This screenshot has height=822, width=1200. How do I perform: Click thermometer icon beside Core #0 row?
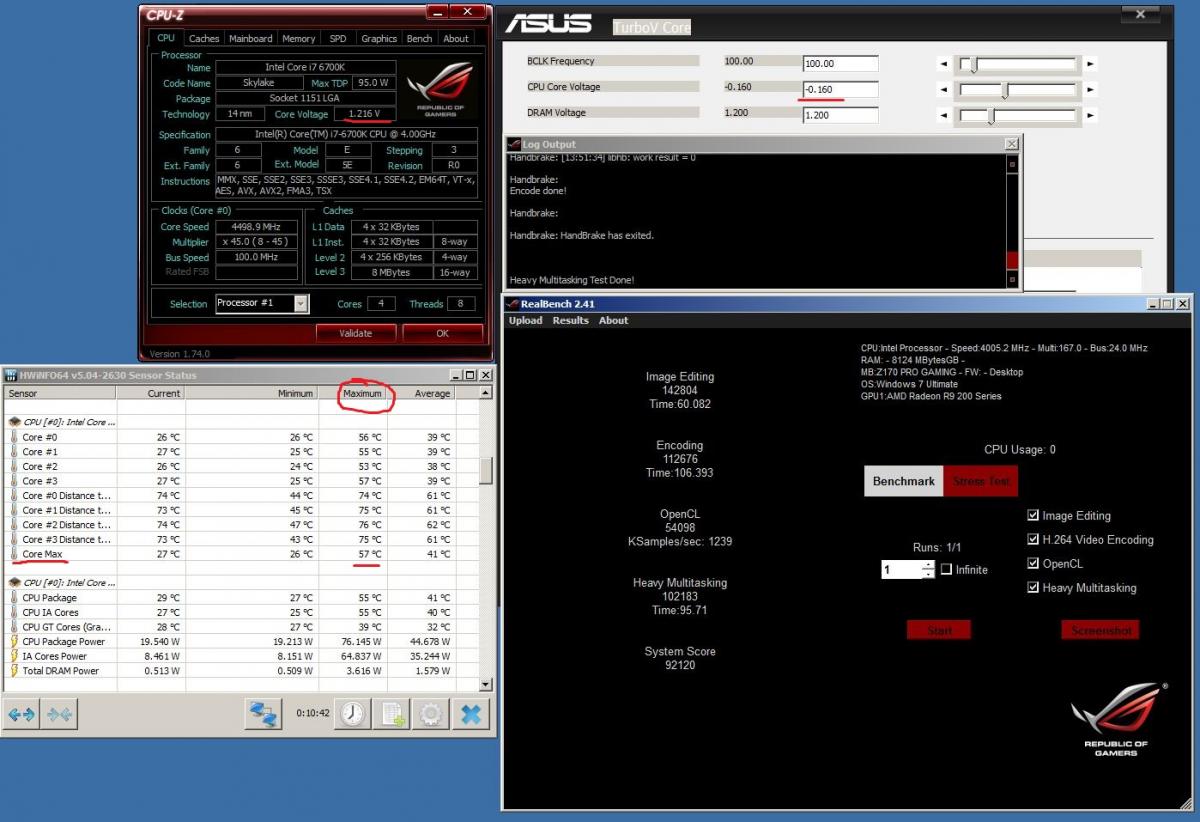coord(13,437)
